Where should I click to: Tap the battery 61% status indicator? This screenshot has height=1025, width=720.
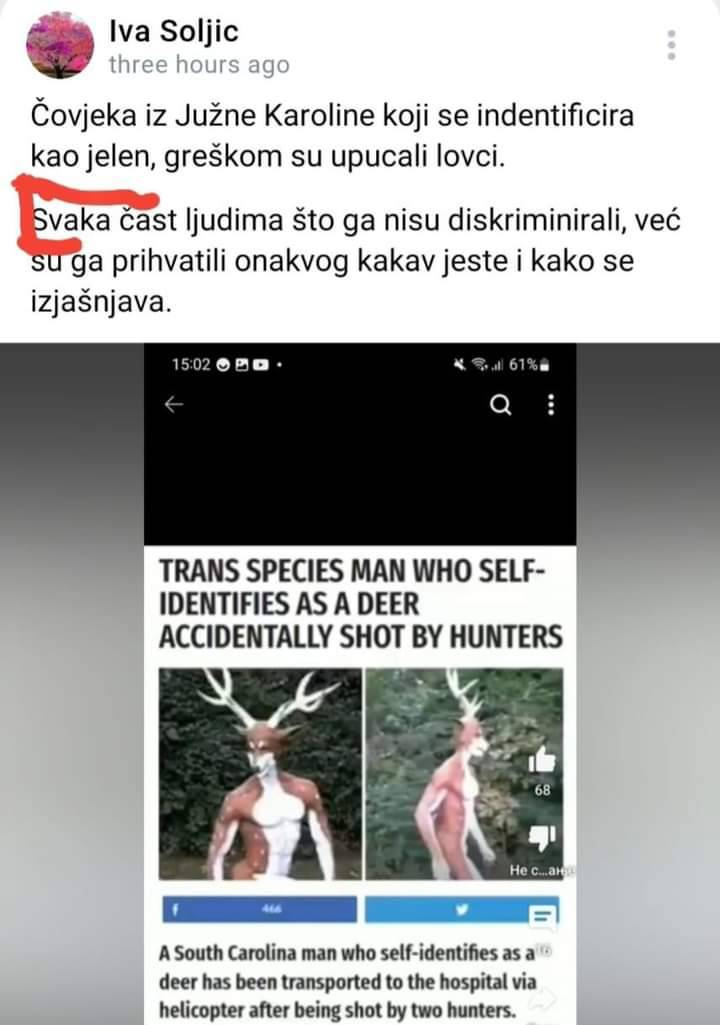(530, 365)
